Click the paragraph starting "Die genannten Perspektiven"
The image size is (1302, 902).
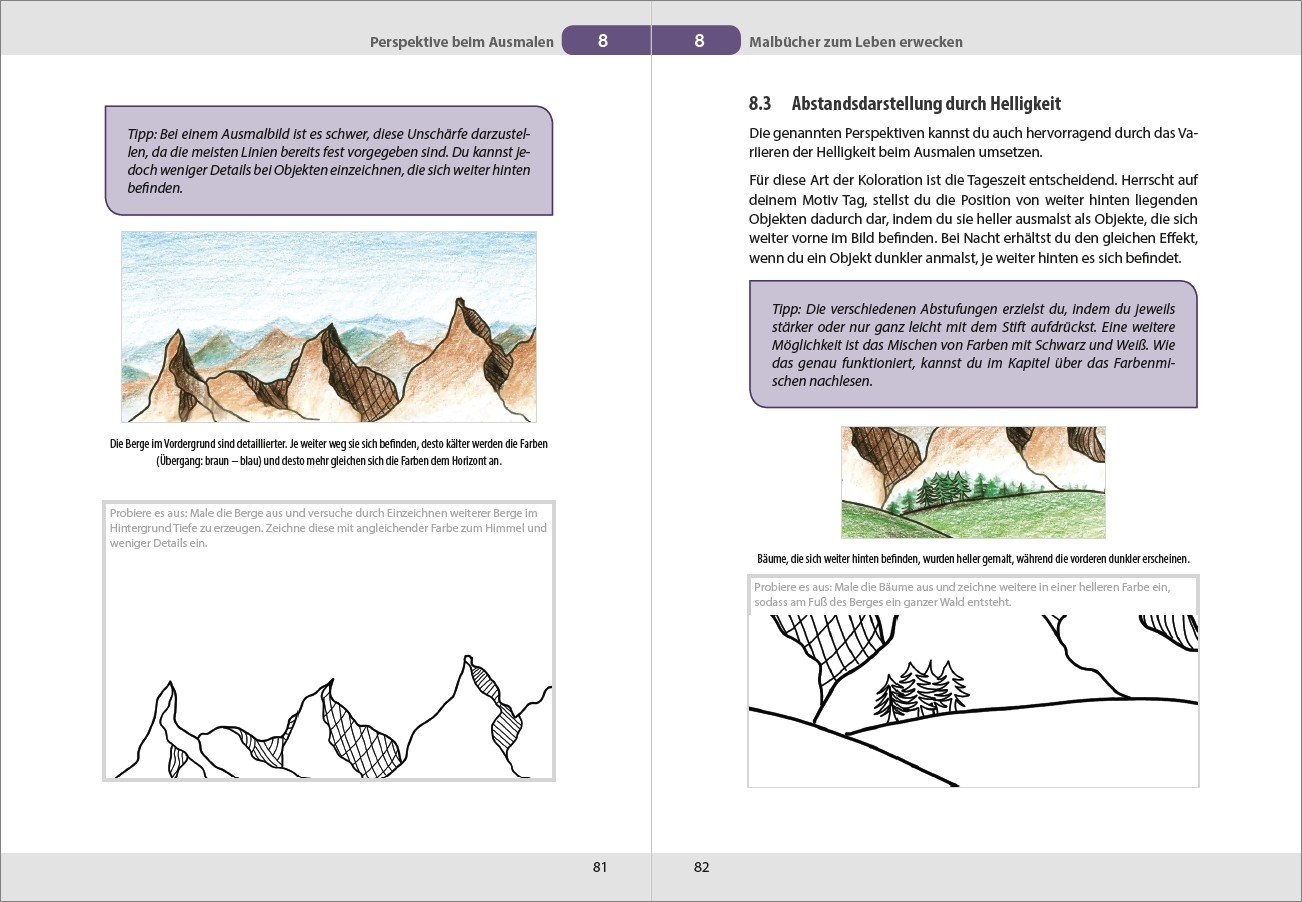coord(972,143)
